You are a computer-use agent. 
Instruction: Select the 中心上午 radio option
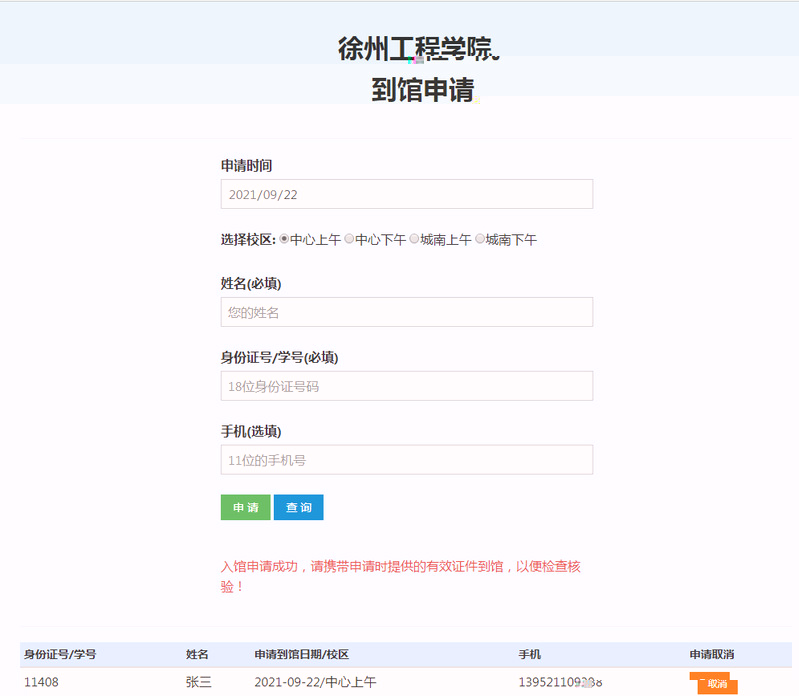284,239
